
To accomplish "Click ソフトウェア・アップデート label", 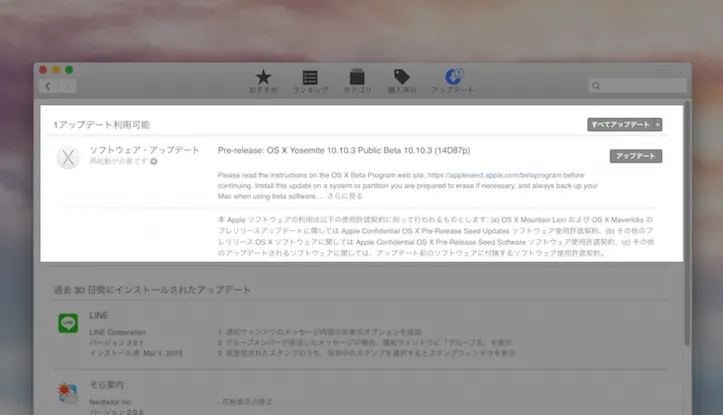I will [144, 150].
